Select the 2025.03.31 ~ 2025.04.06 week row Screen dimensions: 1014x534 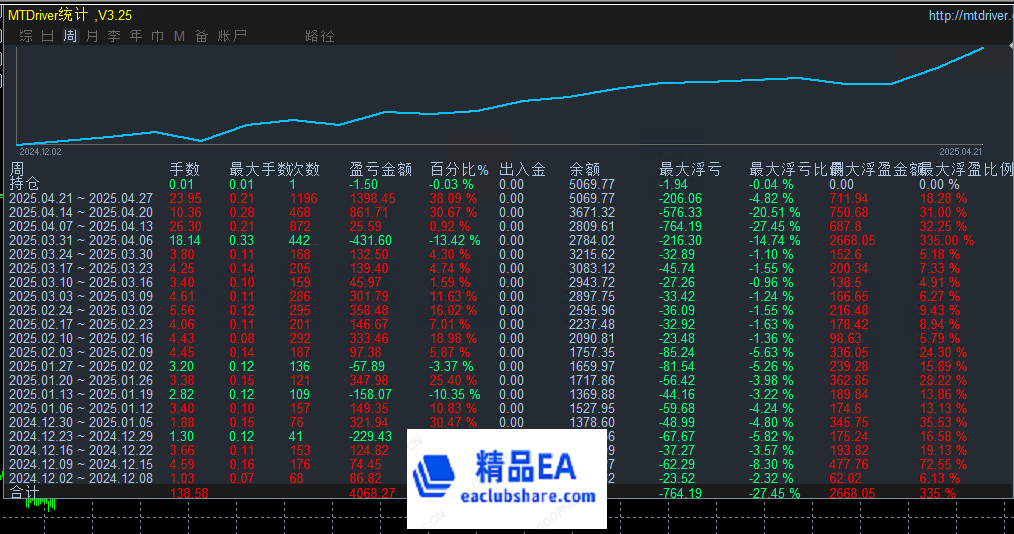(x=81, y=240)
